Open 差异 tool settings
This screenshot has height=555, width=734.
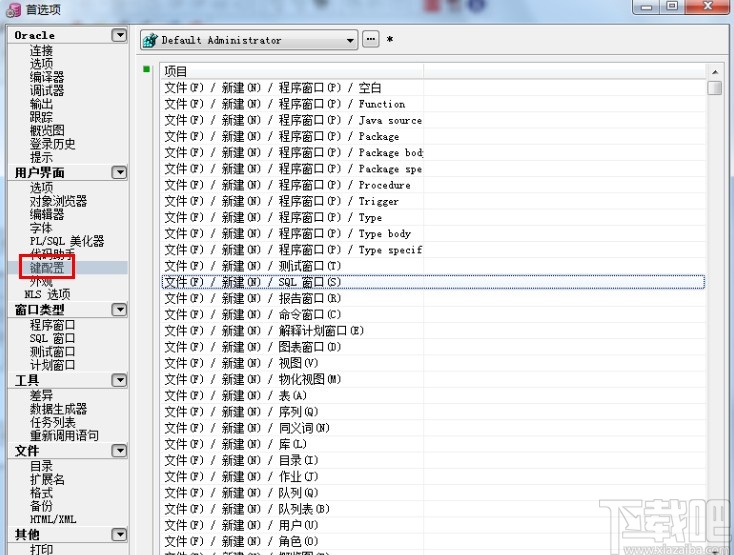pos(41,395)
